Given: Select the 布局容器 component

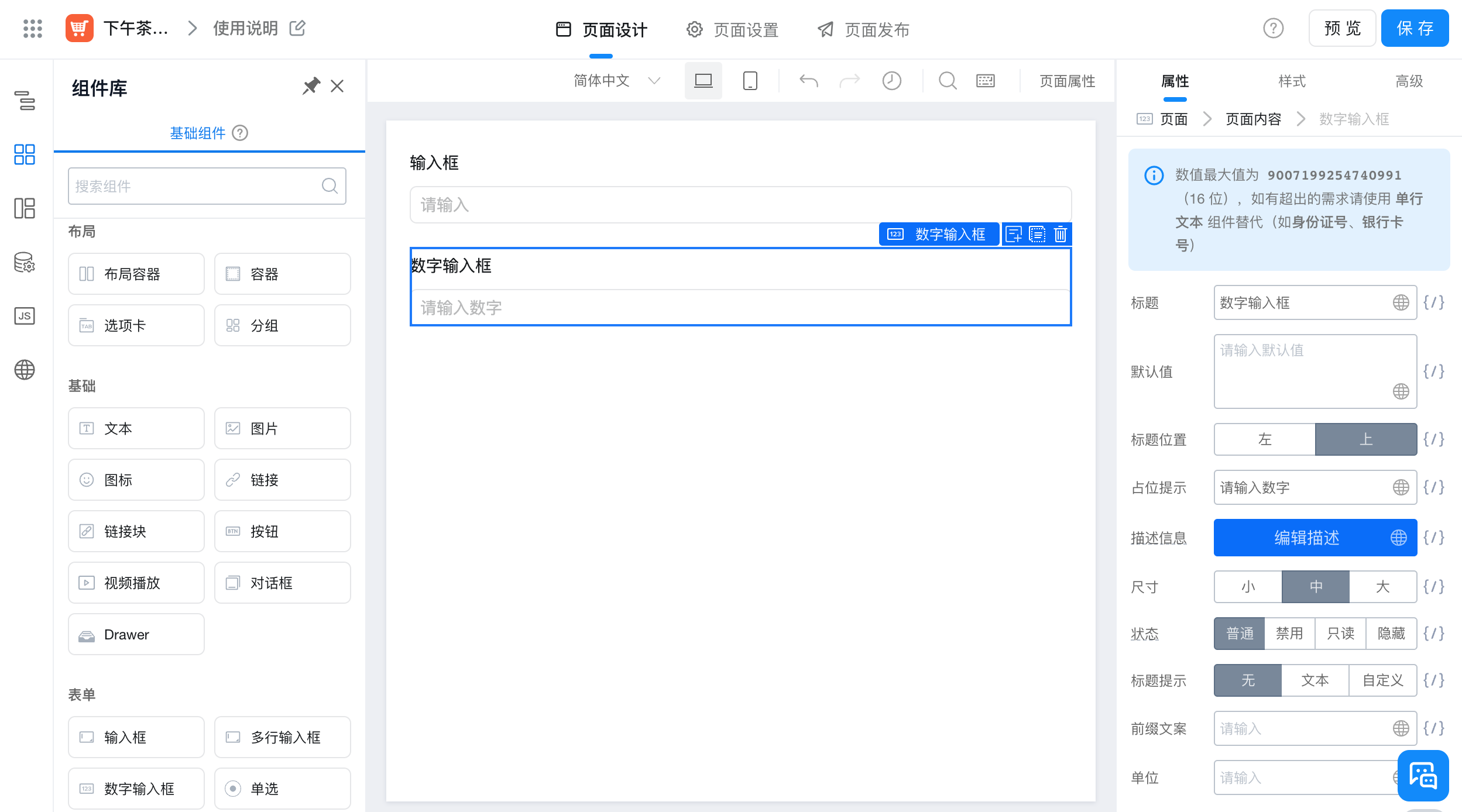Looking at the screenshot, I should click(136, 274).
